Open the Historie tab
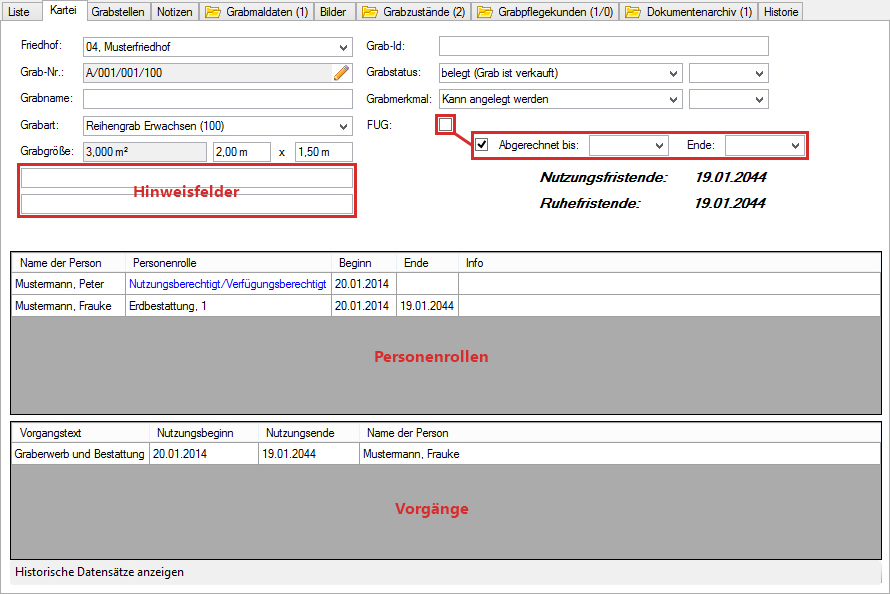The image size is (890, 594). click(x=780, y=12)
